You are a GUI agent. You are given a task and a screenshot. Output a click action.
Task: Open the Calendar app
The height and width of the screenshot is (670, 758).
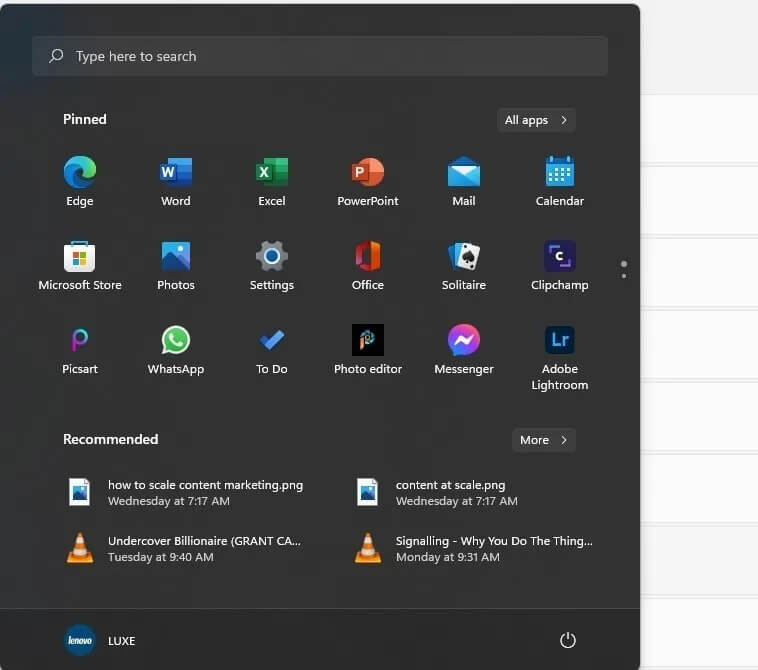pyautogui.click(x=560, y=181)
